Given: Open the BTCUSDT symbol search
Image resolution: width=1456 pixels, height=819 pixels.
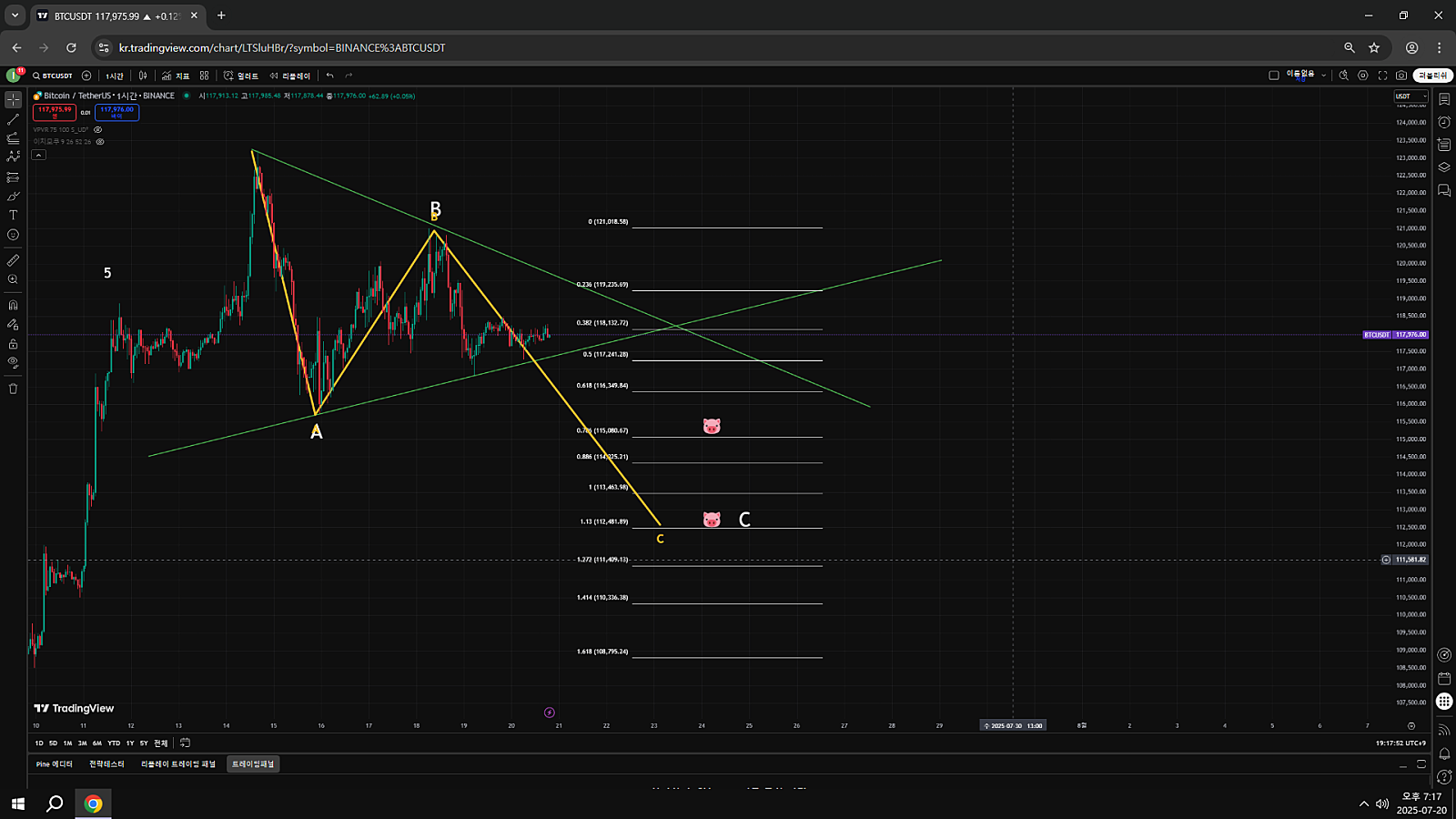Looking at the screenshot, I should pos(53,76).
